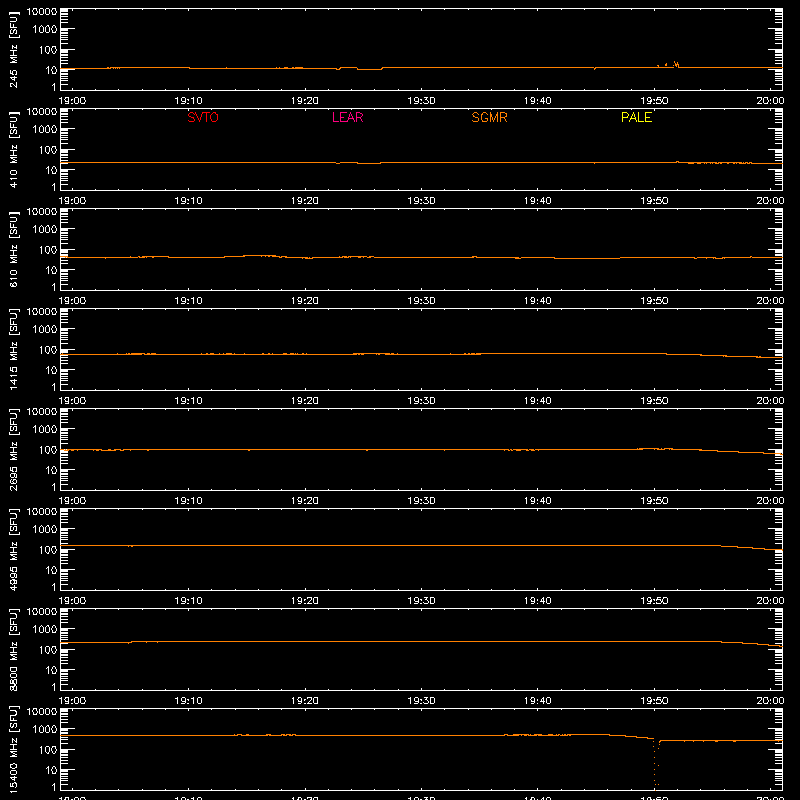Viewport: 800px width, 800px height.
Task: Click the 19:30 tick under the 245 MHz plot
Action: pyautogui.click(x=421, y=101)
